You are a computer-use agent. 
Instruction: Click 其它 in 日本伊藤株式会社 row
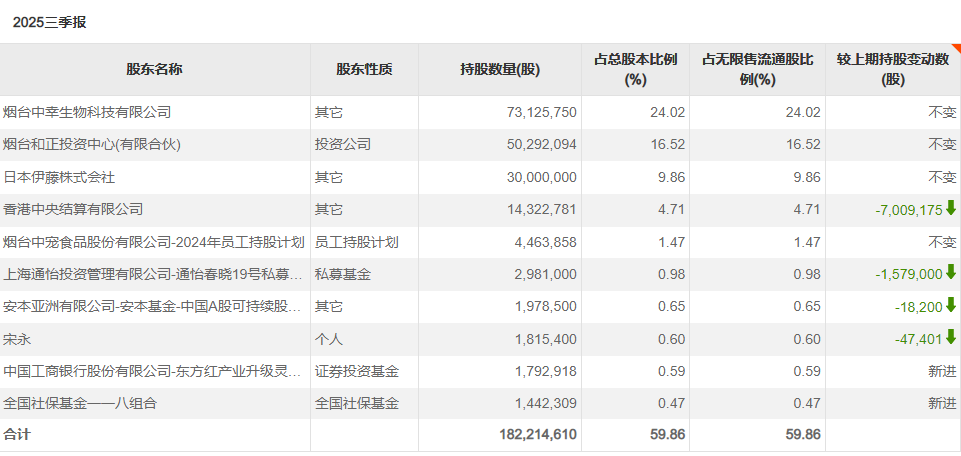click(x=329, y=178)
